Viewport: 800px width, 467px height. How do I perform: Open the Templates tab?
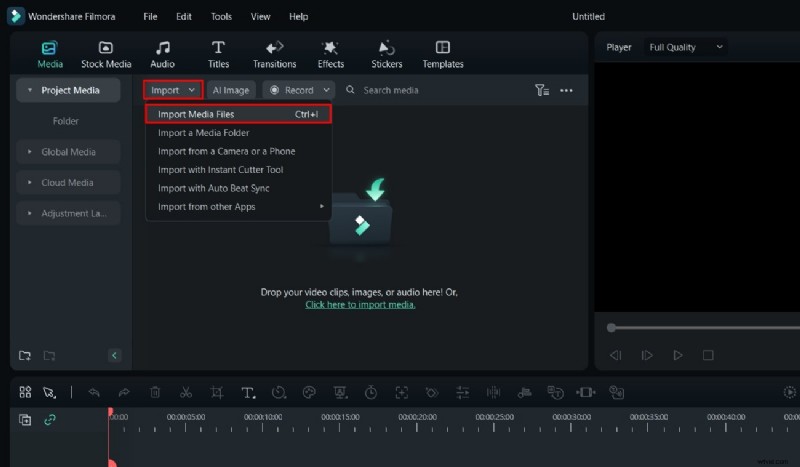443,55
